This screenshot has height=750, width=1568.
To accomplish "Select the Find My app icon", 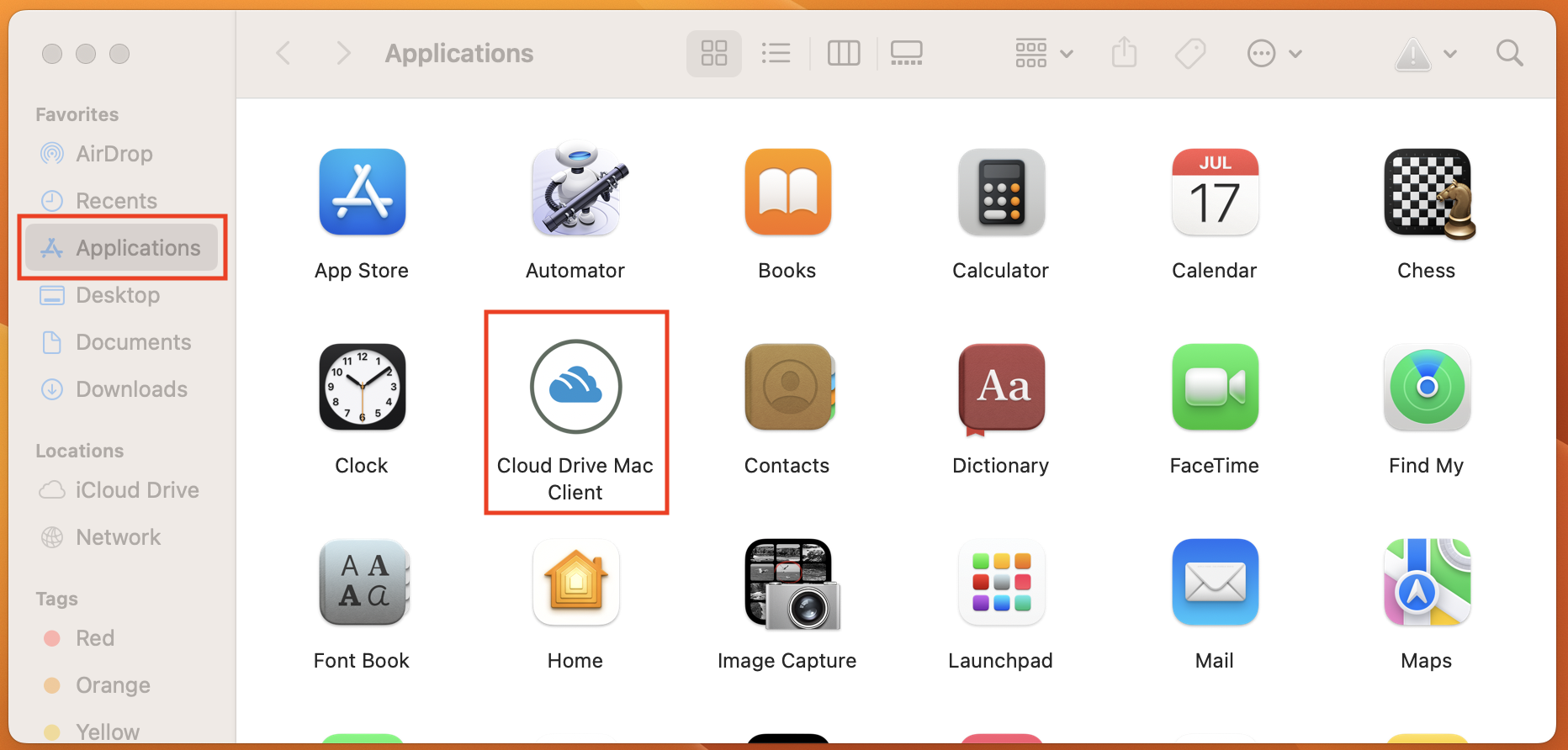I will point(1427,387).
